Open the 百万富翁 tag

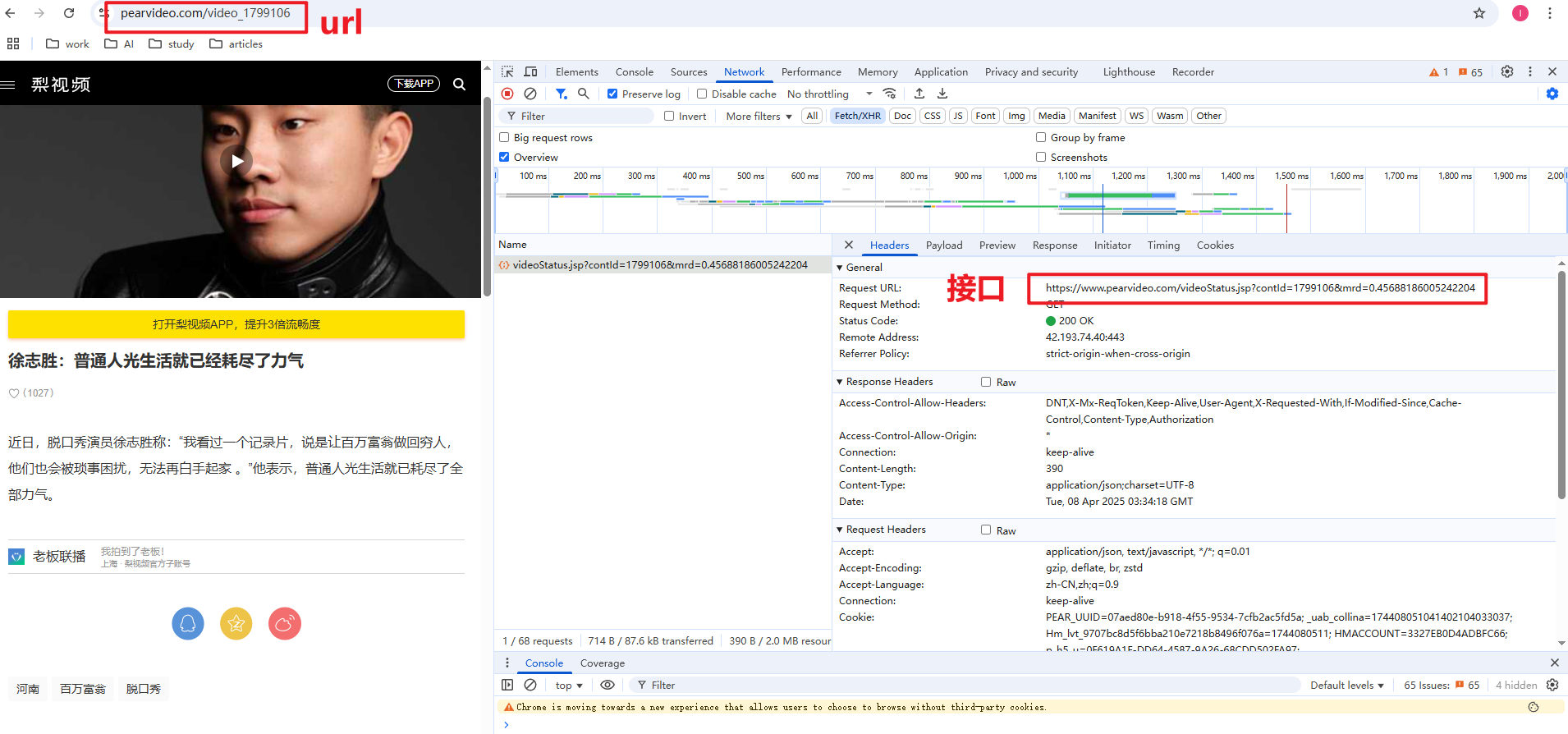point(83,689)
